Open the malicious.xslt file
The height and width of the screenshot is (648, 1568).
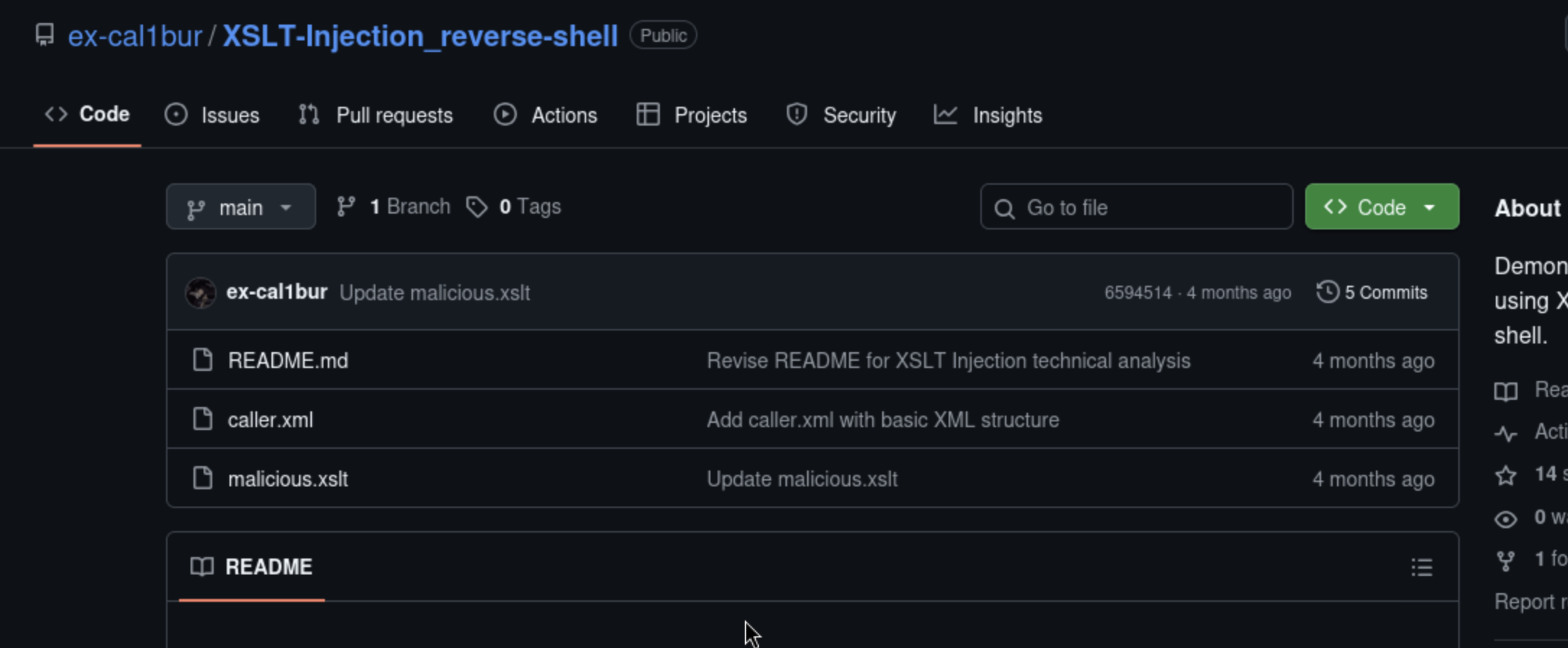click(x=288, y=479)
